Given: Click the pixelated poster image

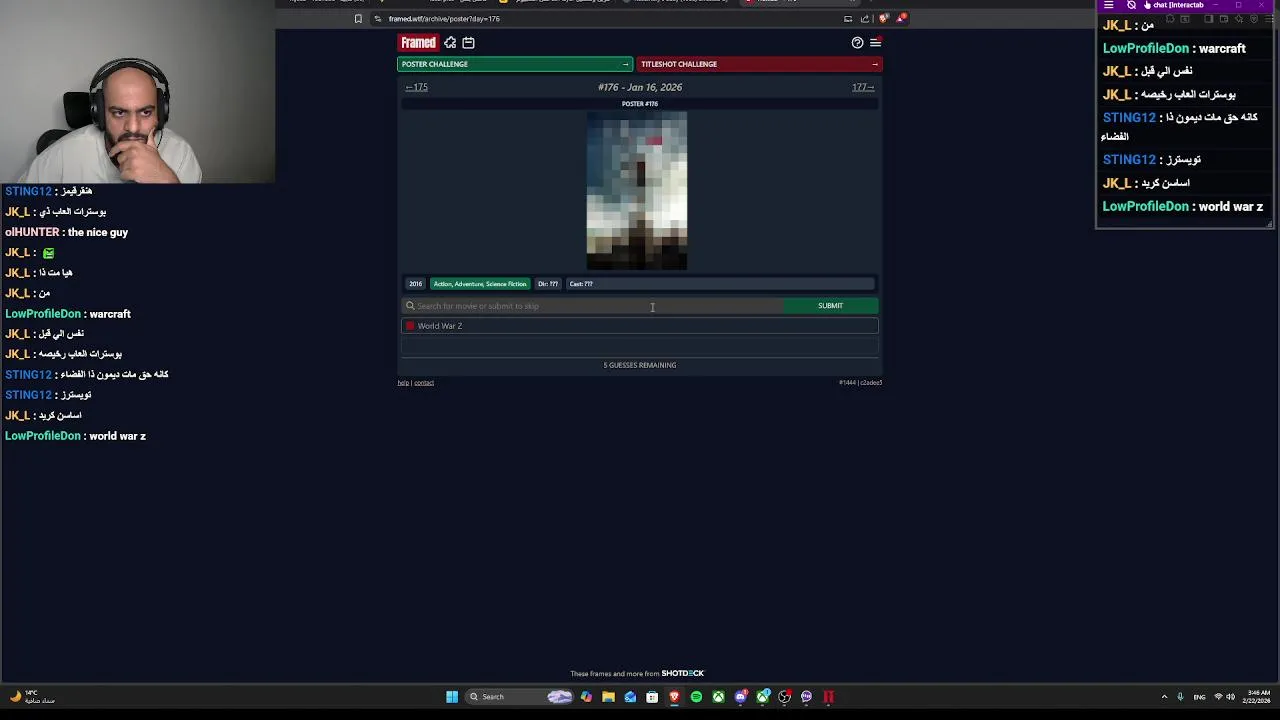Looking at the screenshot, I should point(637,190).
